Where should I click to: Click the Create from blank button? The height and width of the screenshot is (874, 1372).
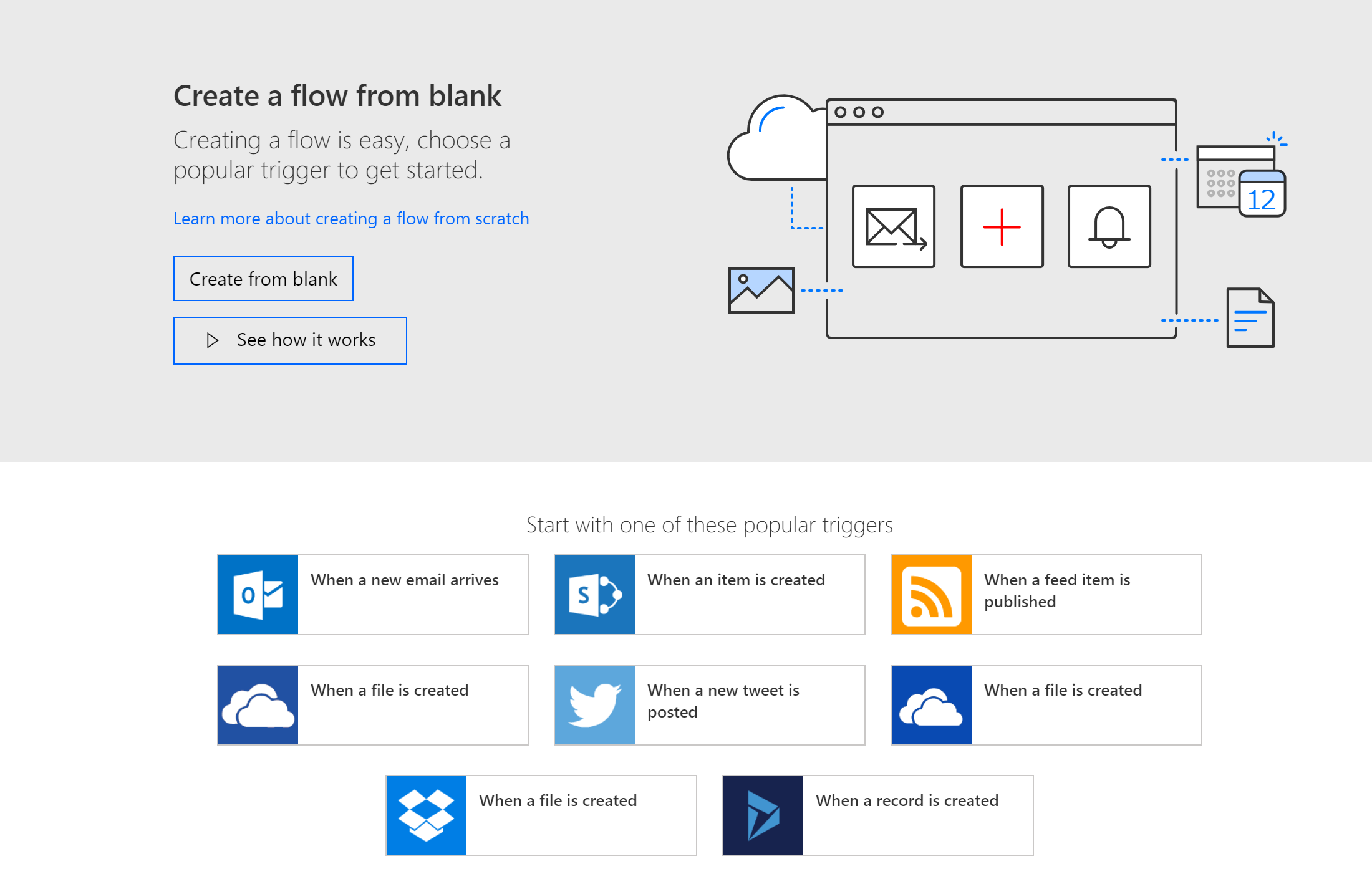pos(263,279)
